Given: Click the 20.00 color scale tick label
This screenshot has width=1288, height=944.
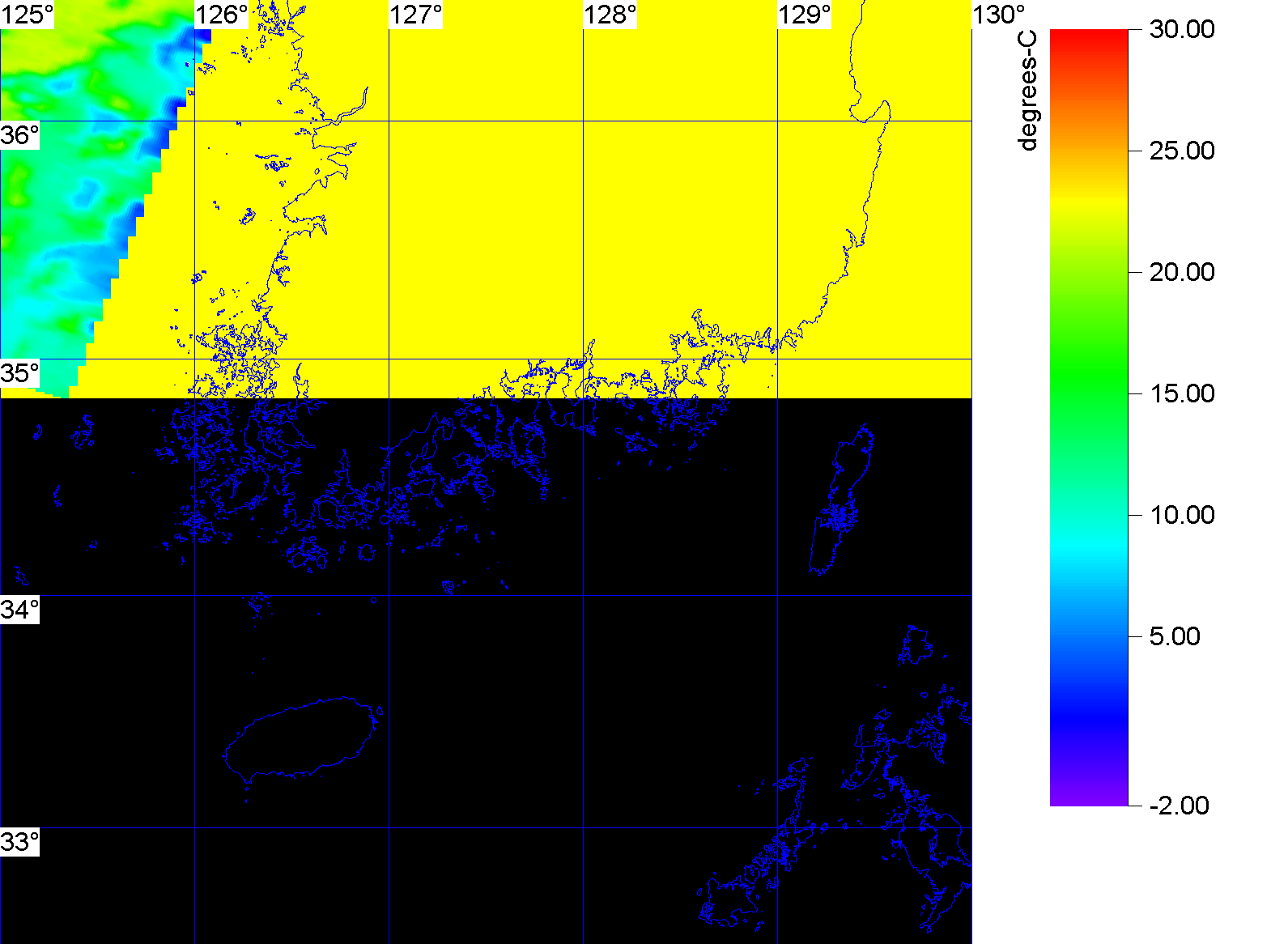Looking at the screenshot, I should coord(1182,272).
